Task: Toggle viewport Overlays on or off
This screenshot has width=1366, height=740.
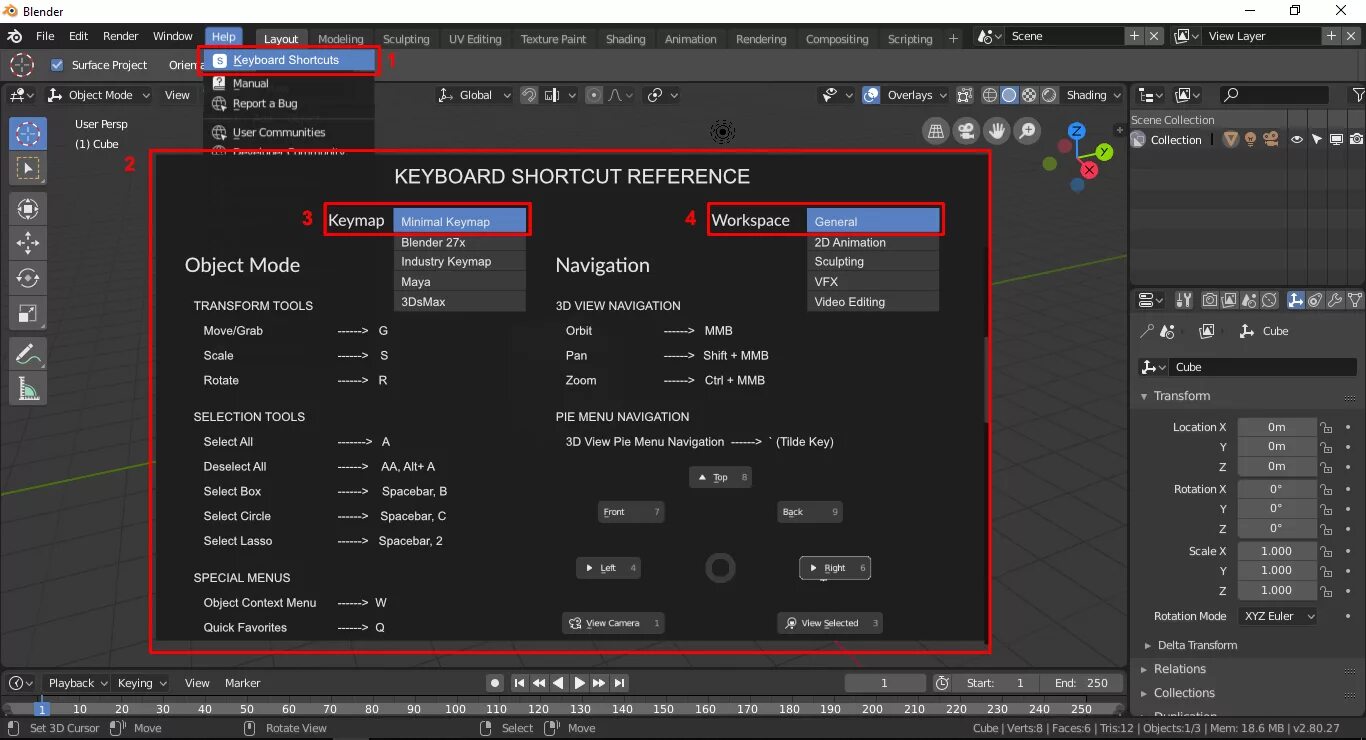Action: coord(871,95)
